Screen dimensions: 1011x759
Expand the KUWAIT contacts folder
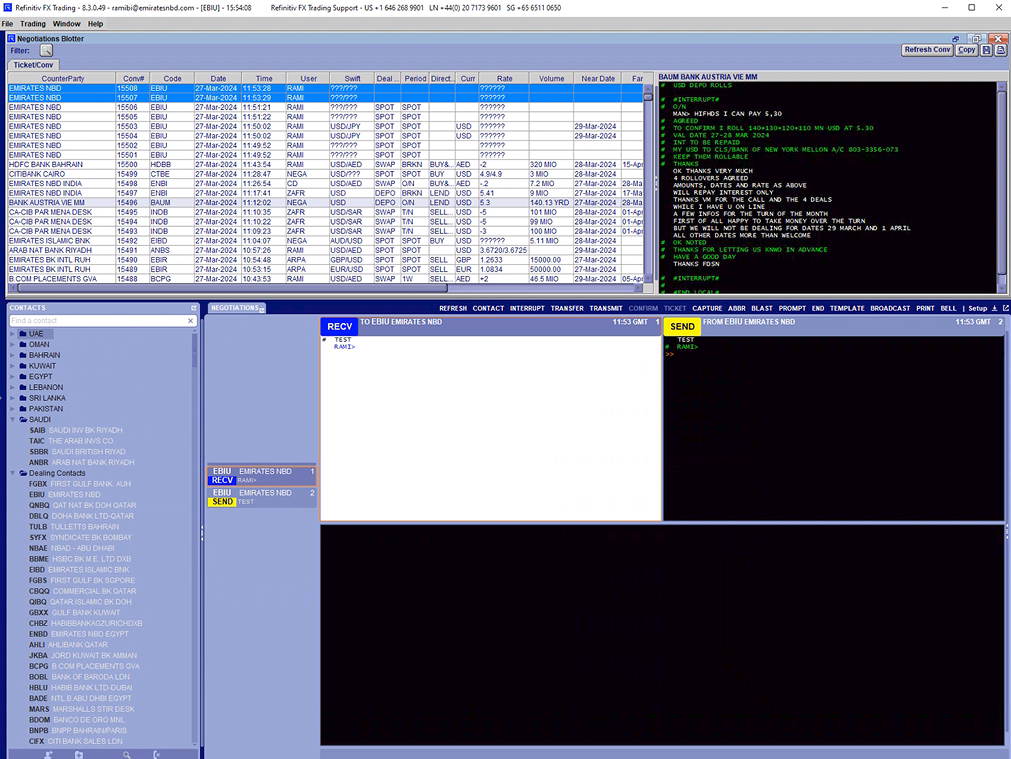point(12,366)
